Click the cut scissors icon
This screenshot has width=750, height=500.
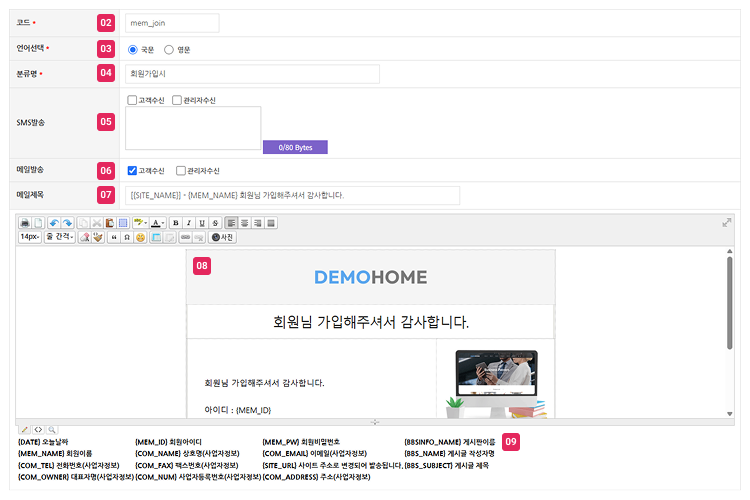coord(97,223)
